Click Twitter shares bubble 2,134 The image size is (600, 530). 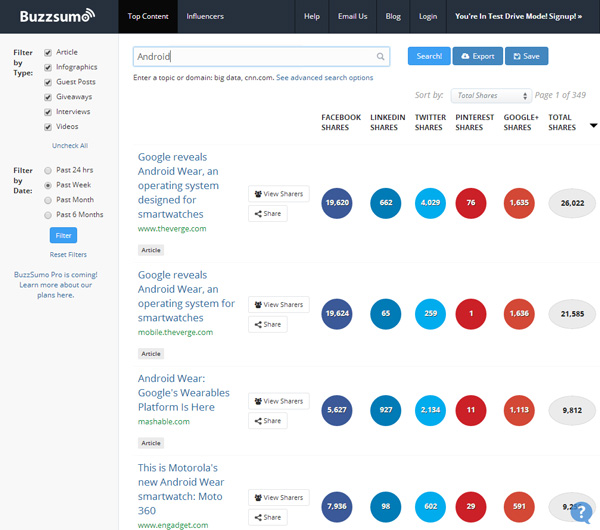pos(430,410)
